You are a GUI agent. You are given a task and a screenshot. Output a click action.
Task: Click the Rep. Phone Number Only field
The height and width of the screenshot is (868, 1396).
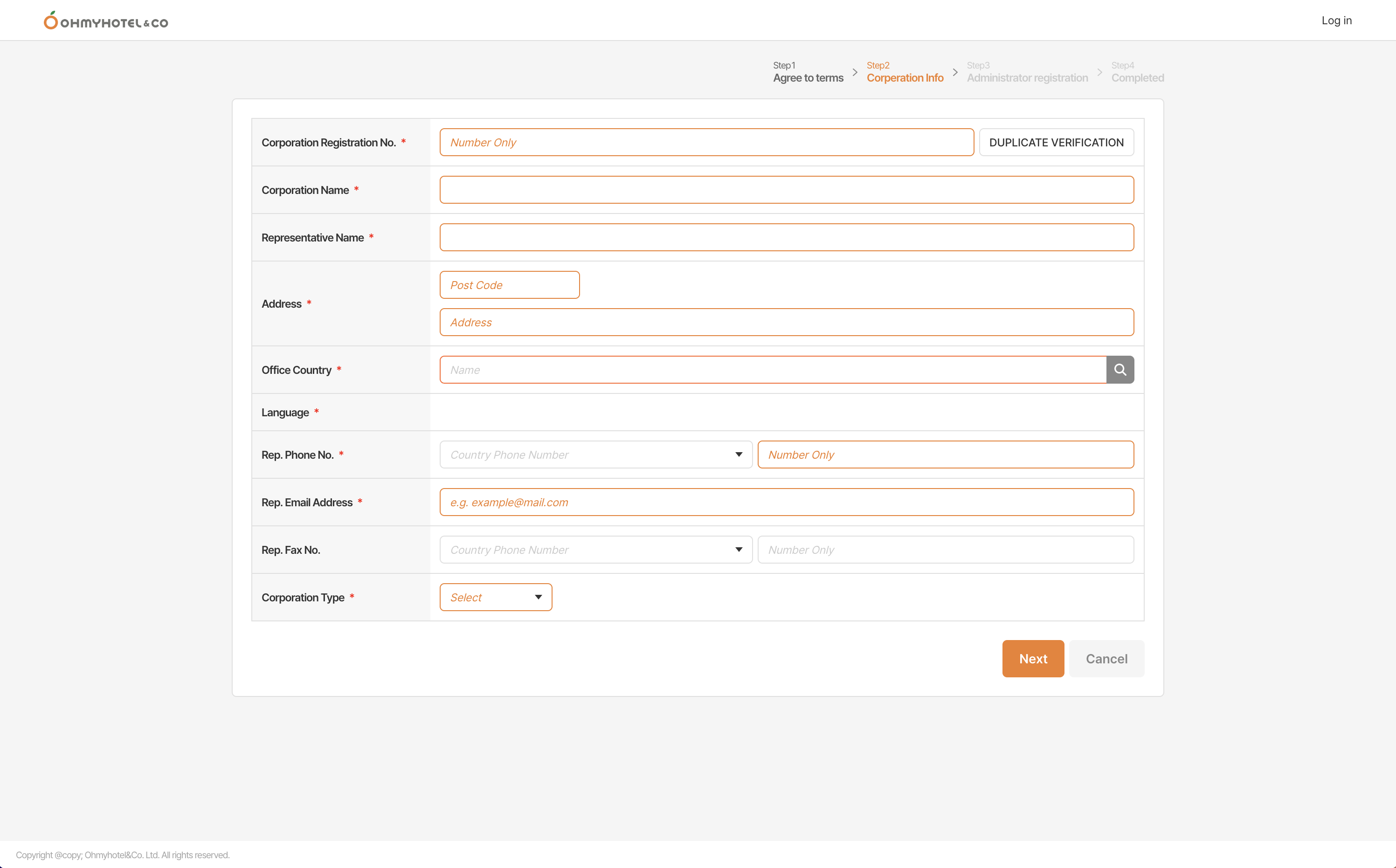[945, 455]
